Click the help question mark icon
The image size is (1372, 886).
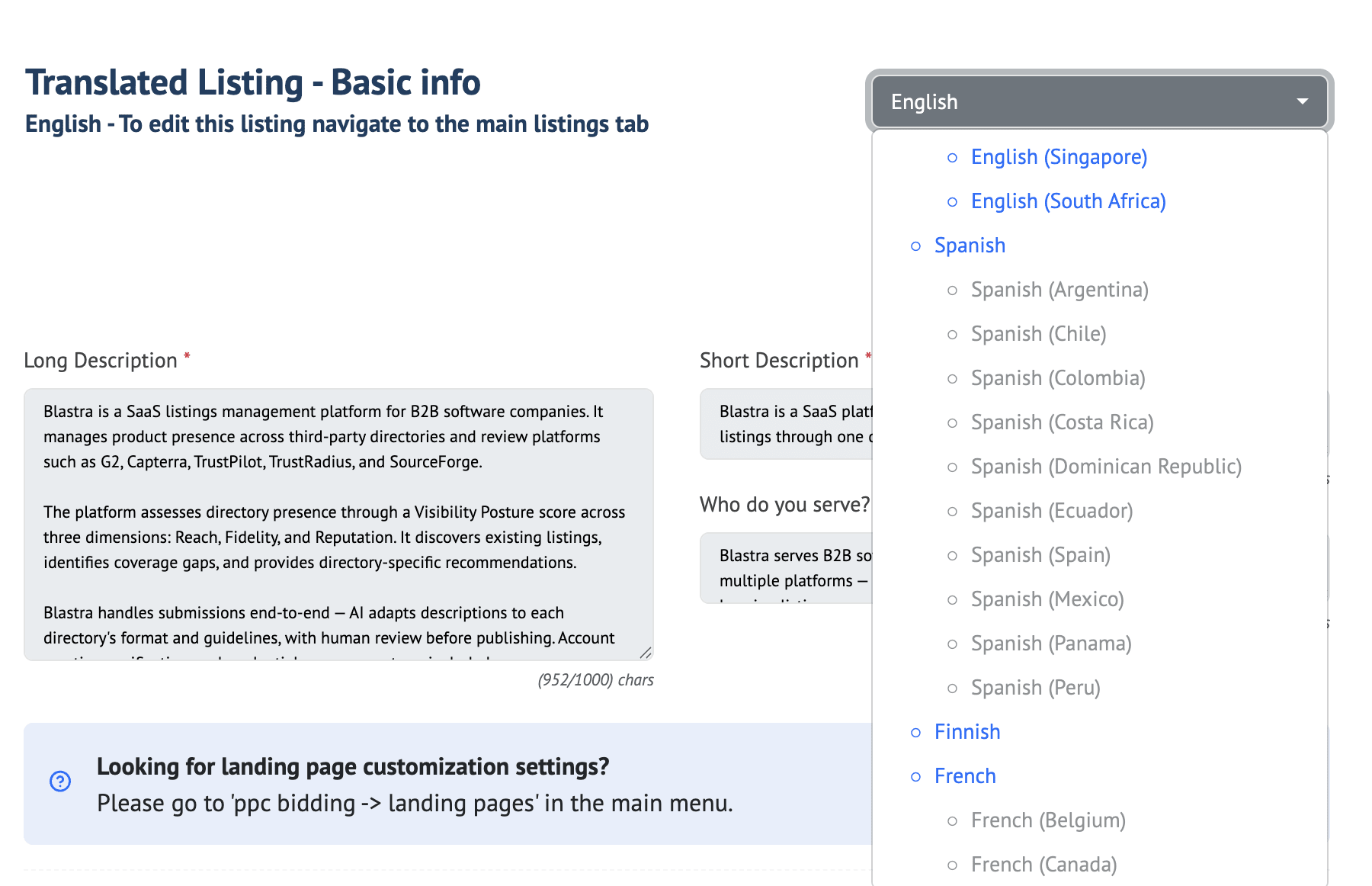(x=60, y=782)
